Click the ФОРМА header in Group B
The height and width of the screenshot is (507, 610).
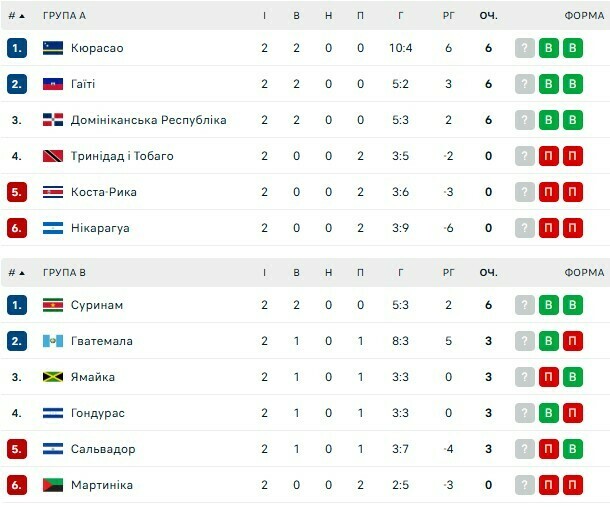pos(584,273)
